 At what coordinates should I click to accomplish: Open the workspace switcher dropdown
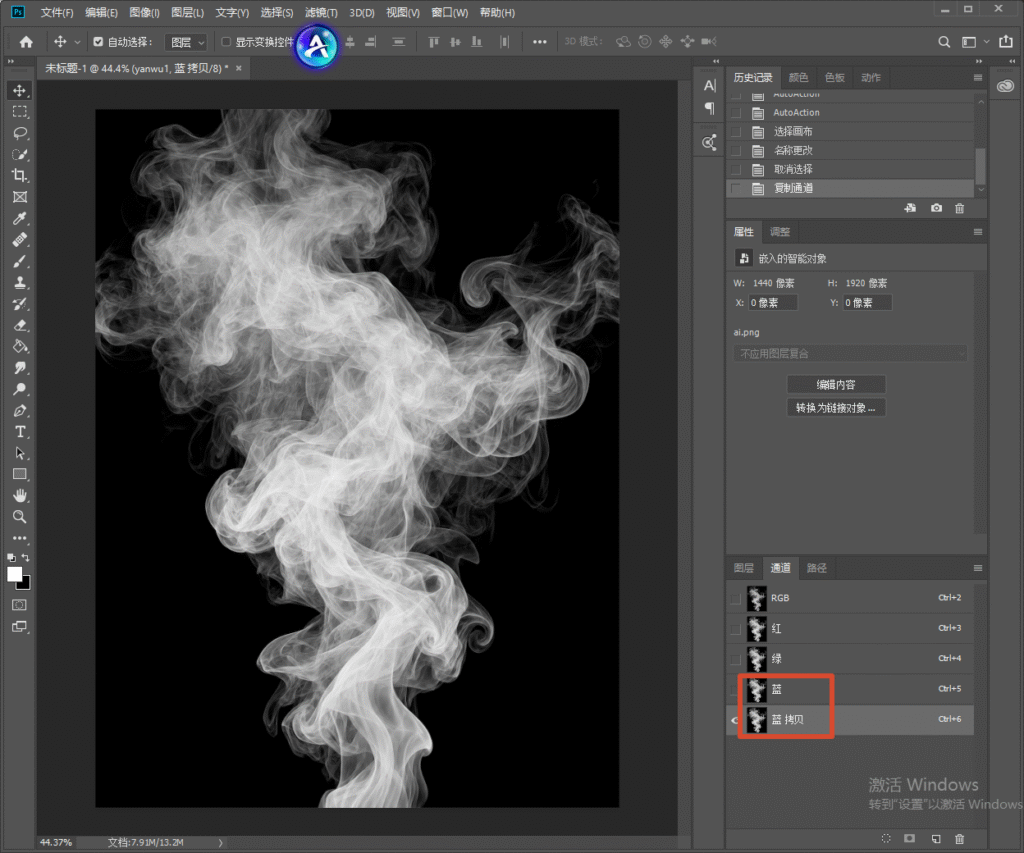(x=974, y=42)
